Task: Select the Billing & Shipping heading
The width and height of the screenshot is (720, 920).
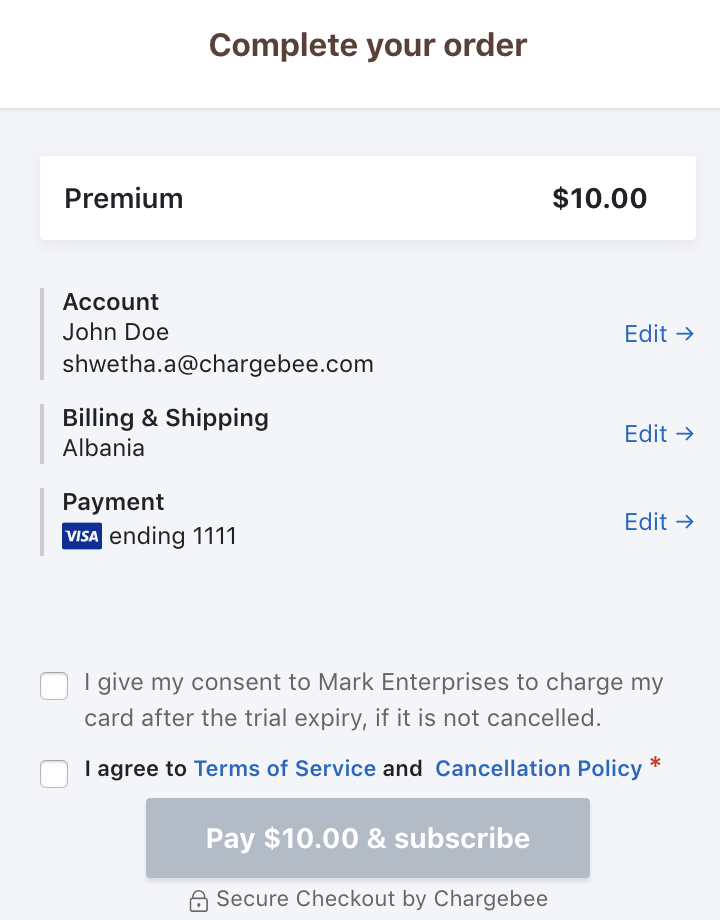Action: pyautogui.click(x=166, y=418)
